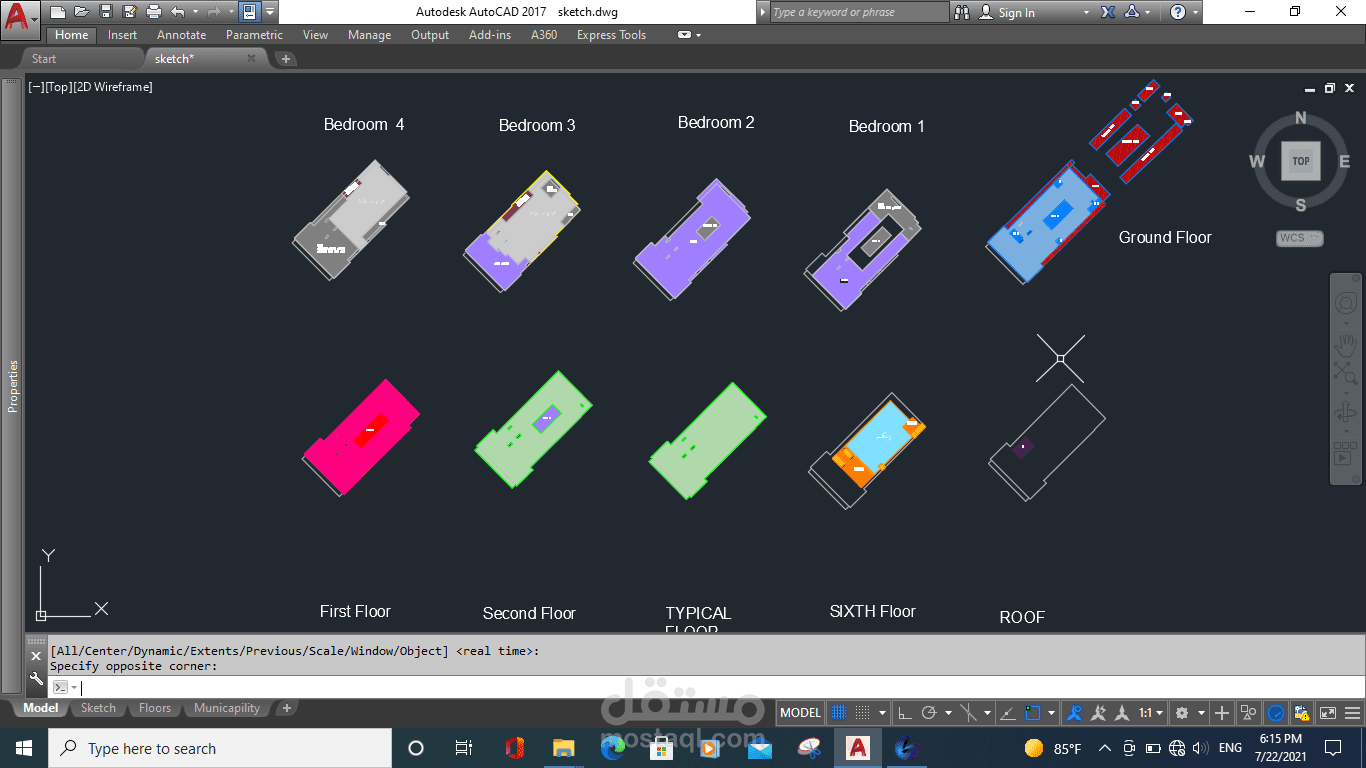Open the Help dropdown arrow
This screenshot has height=768, width=1366.
1195,12
